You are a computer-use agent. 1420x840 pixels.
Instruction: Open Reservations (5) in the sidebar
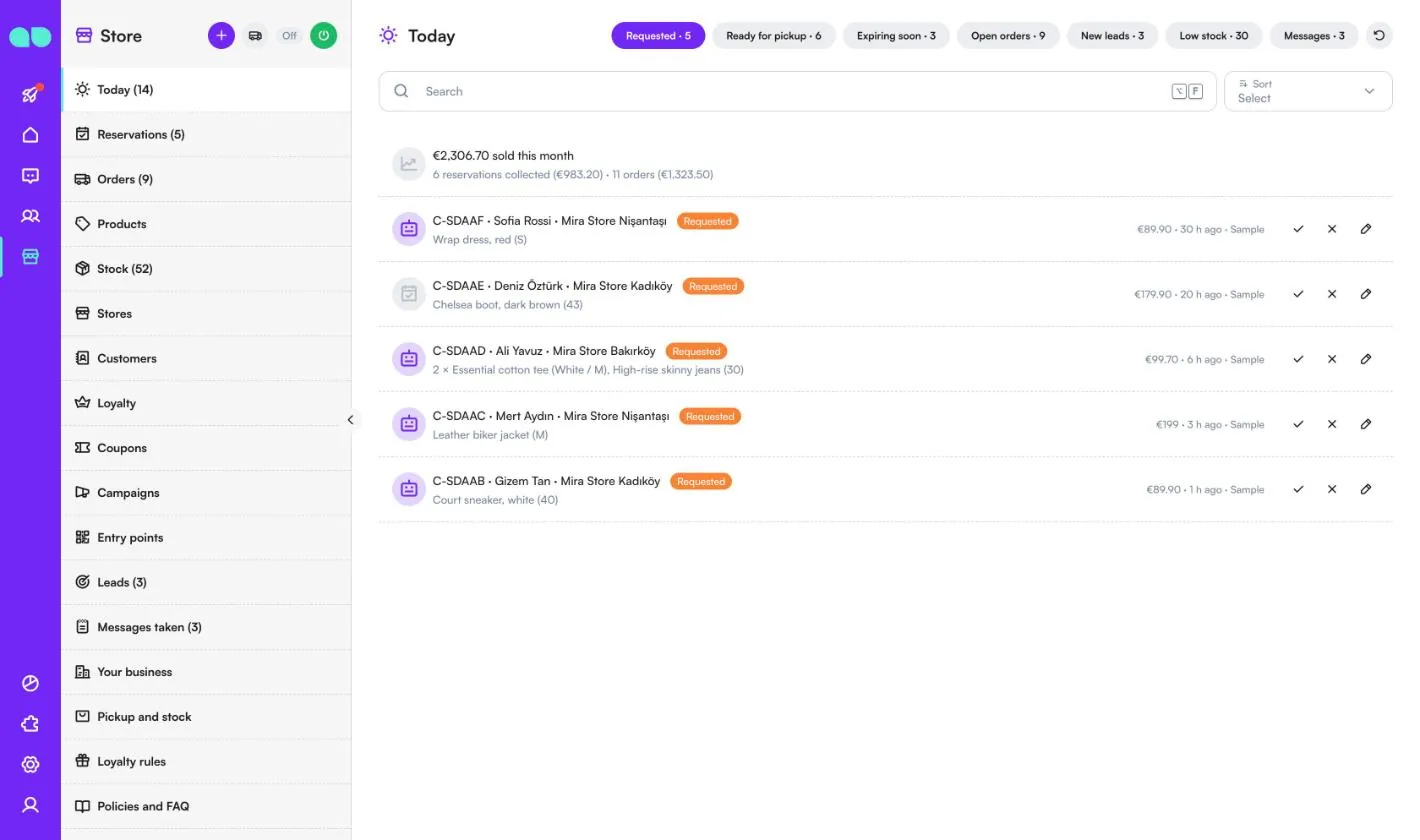(206, 134)
